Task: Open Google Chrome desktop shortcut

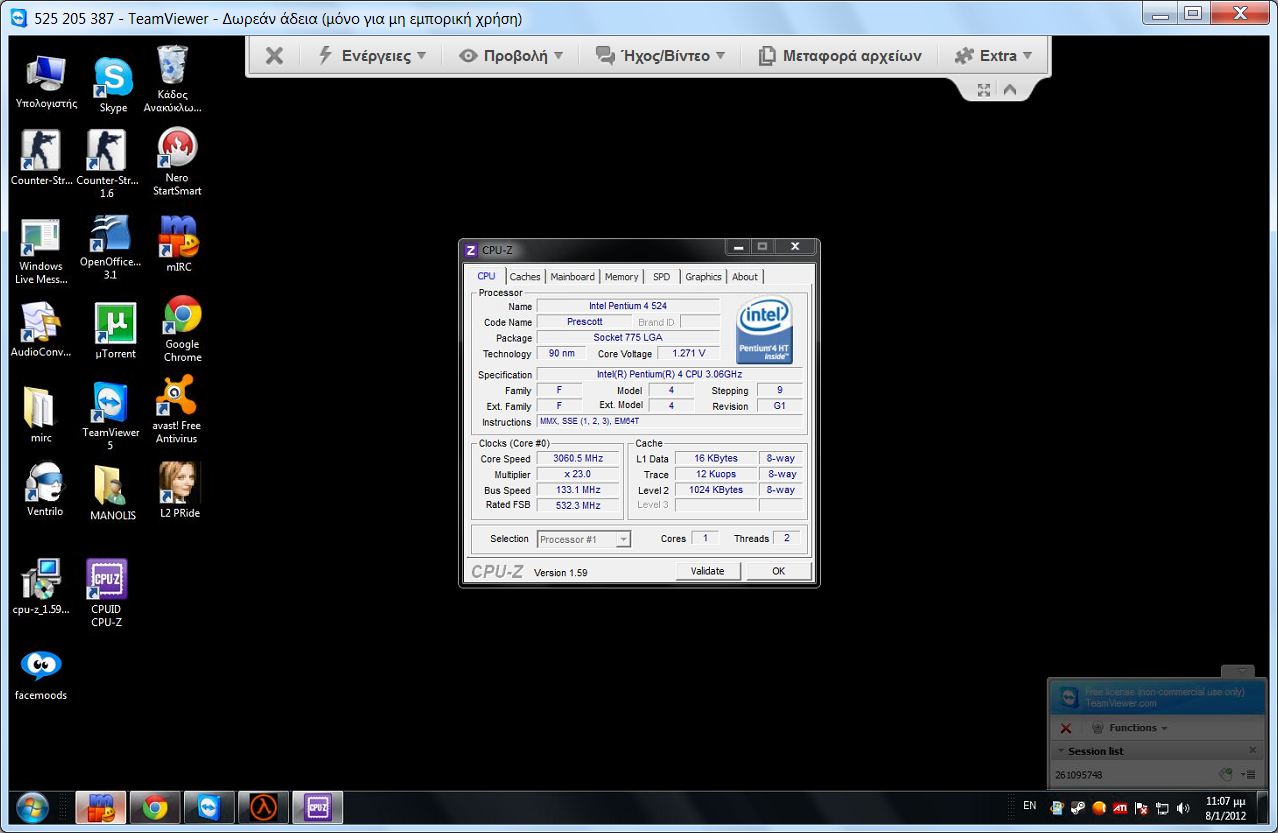Action: pyautogui.click(x=183, y=329)
